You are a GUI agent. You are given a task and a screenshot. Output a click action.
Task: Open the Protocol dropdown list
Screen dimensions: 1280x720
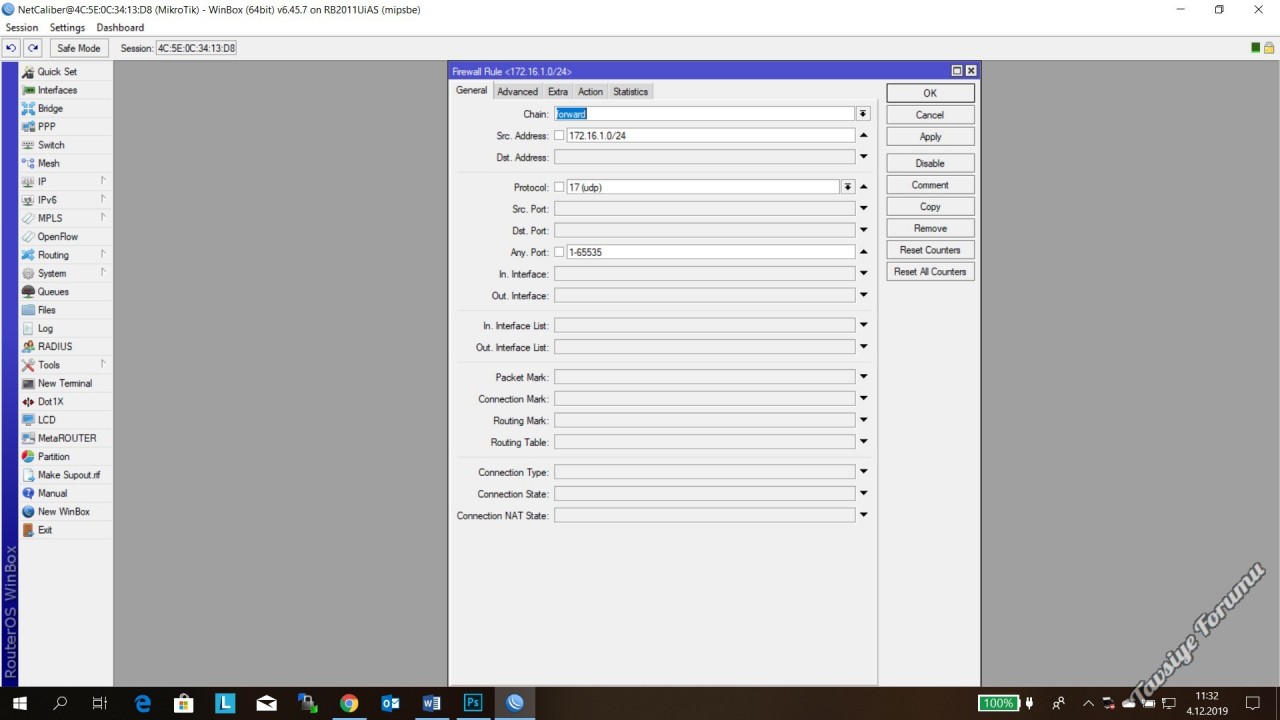point(848,187)
